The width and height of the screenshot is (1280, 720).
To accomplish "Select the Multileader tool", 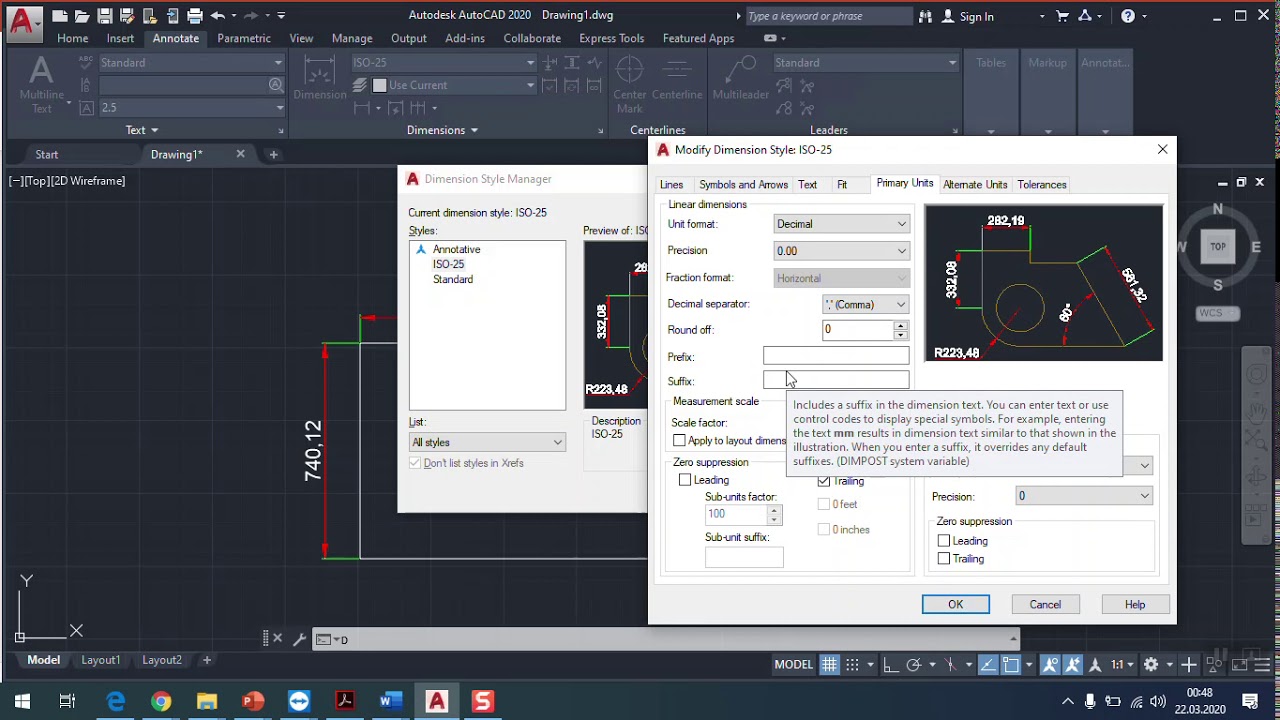I will [x=740, y=80].
